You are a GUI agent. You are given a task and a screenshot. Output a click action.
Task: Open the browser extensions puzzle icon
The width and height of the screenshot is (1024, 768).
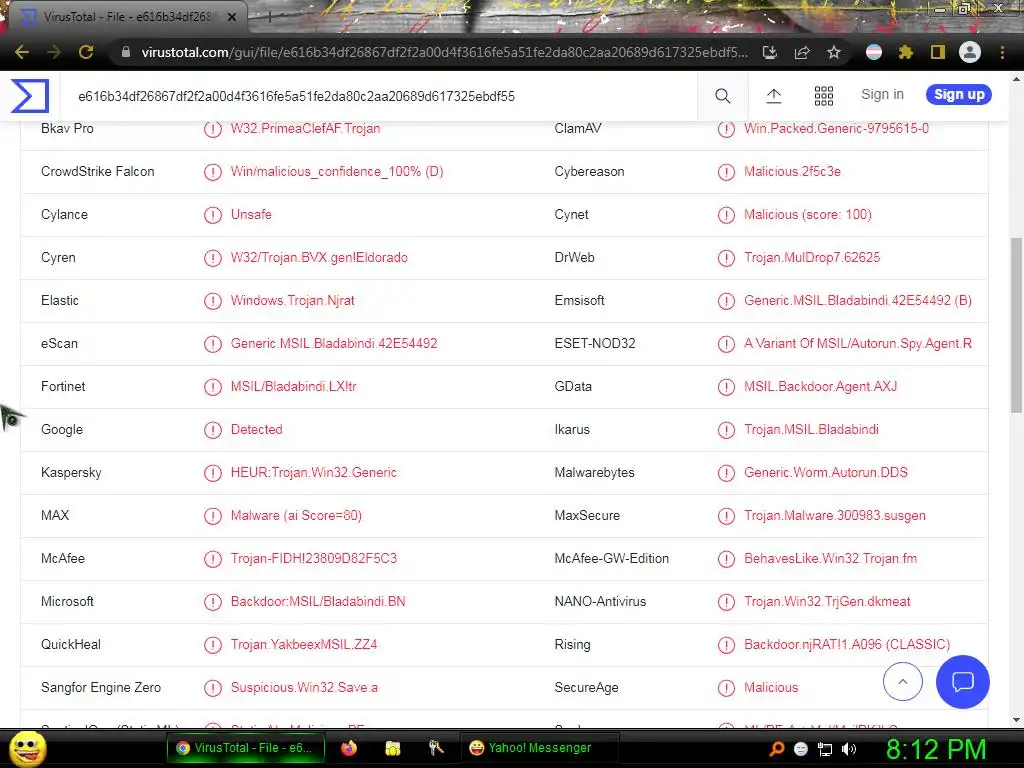coord(906,52)
